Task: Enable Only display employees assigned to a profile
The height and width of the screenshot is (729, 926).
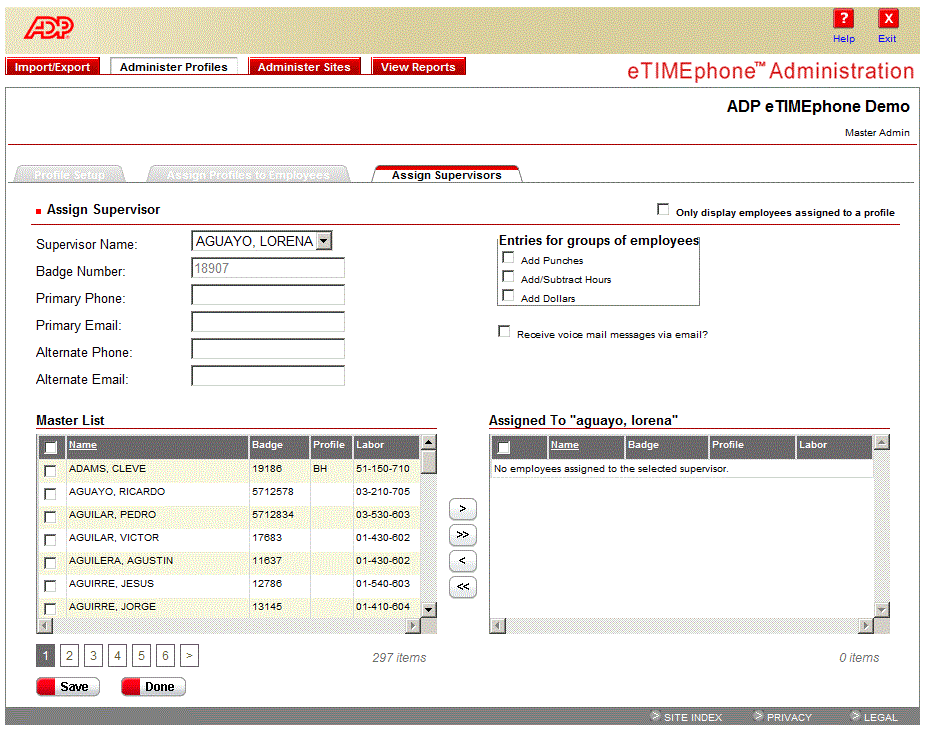Action: (x=663, y=210)
